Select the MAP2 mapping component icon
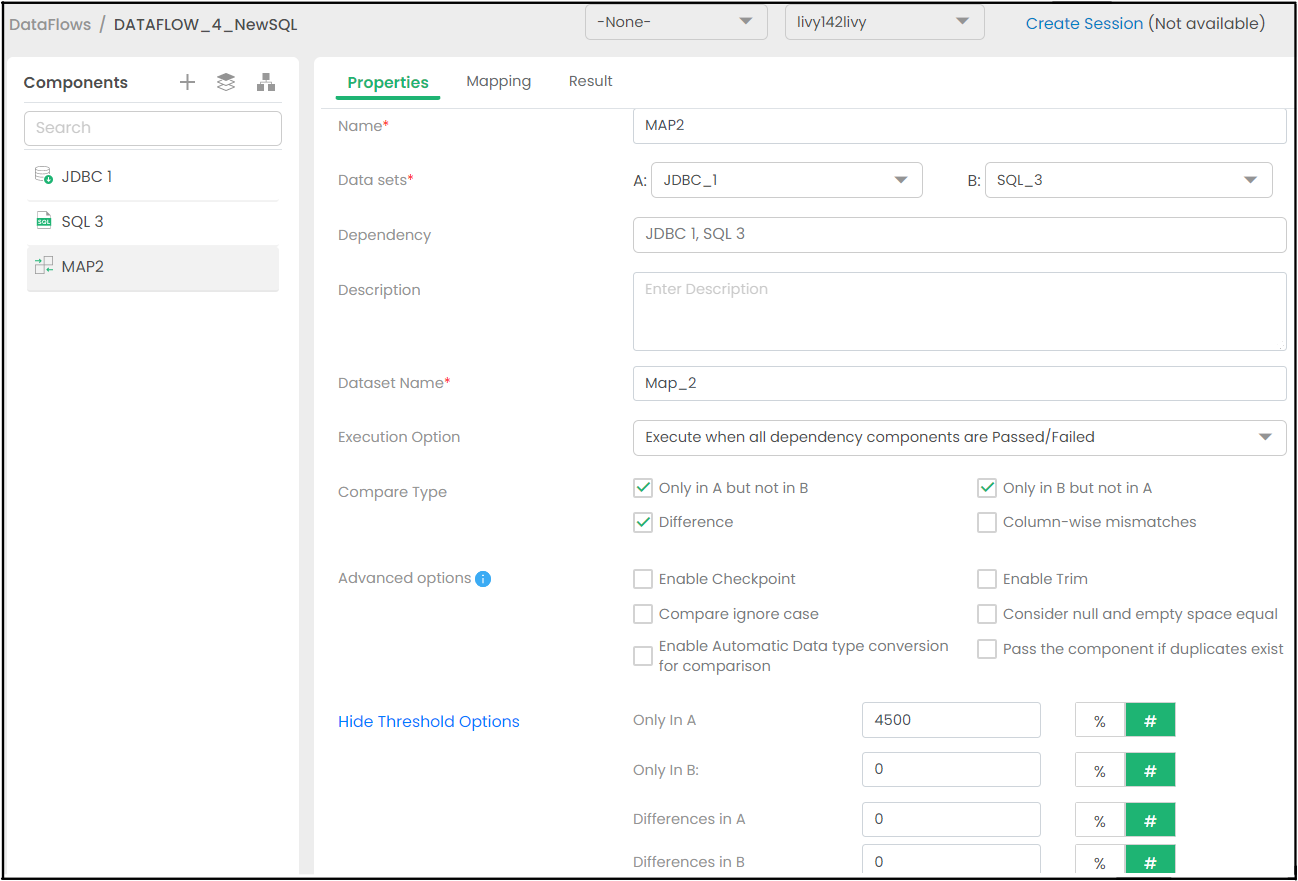The width and height of the screenshot is (1298, 881). tap(44, 266)
